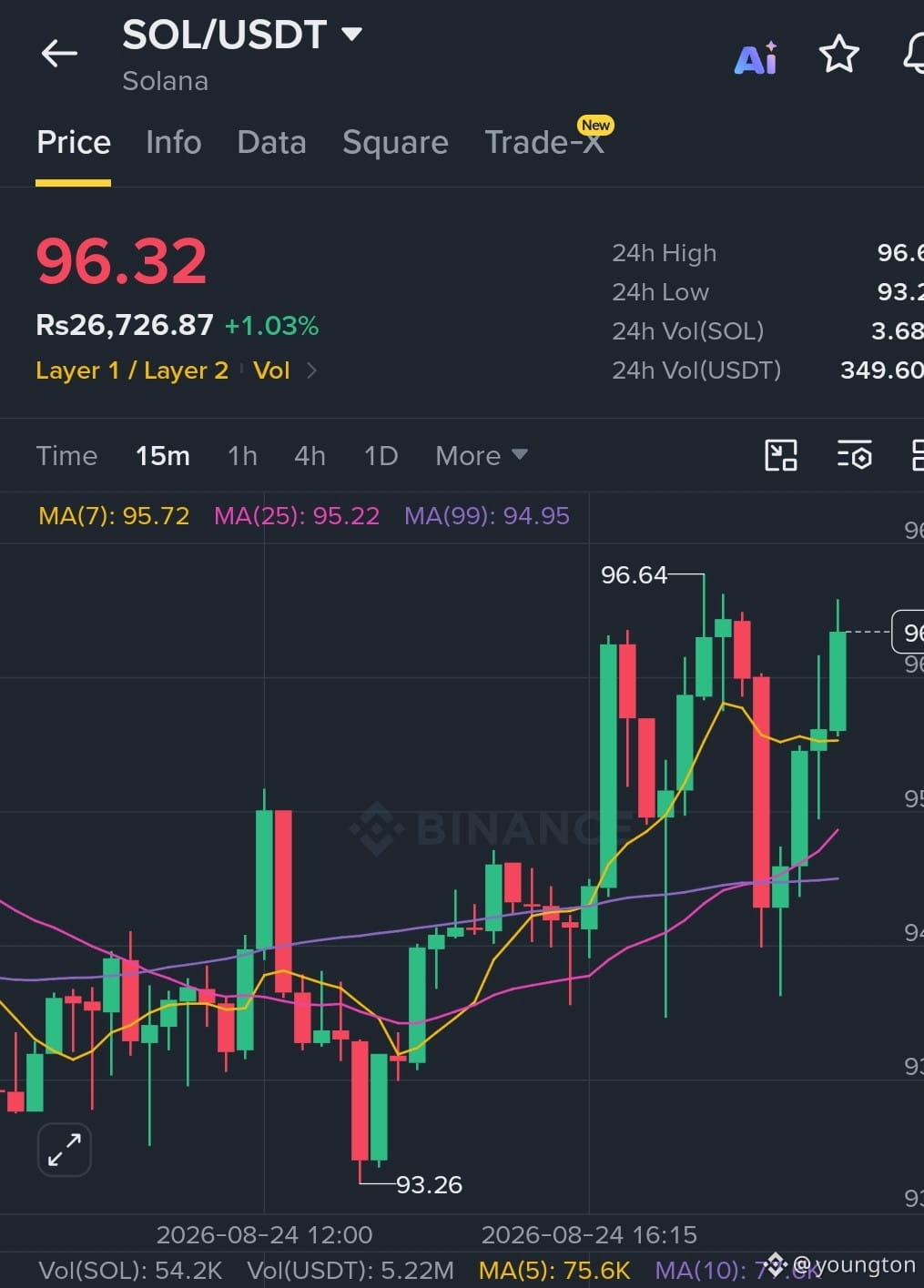Expand chart to fullscreen
924x1288 pixels.
[x=65, y=1150]
